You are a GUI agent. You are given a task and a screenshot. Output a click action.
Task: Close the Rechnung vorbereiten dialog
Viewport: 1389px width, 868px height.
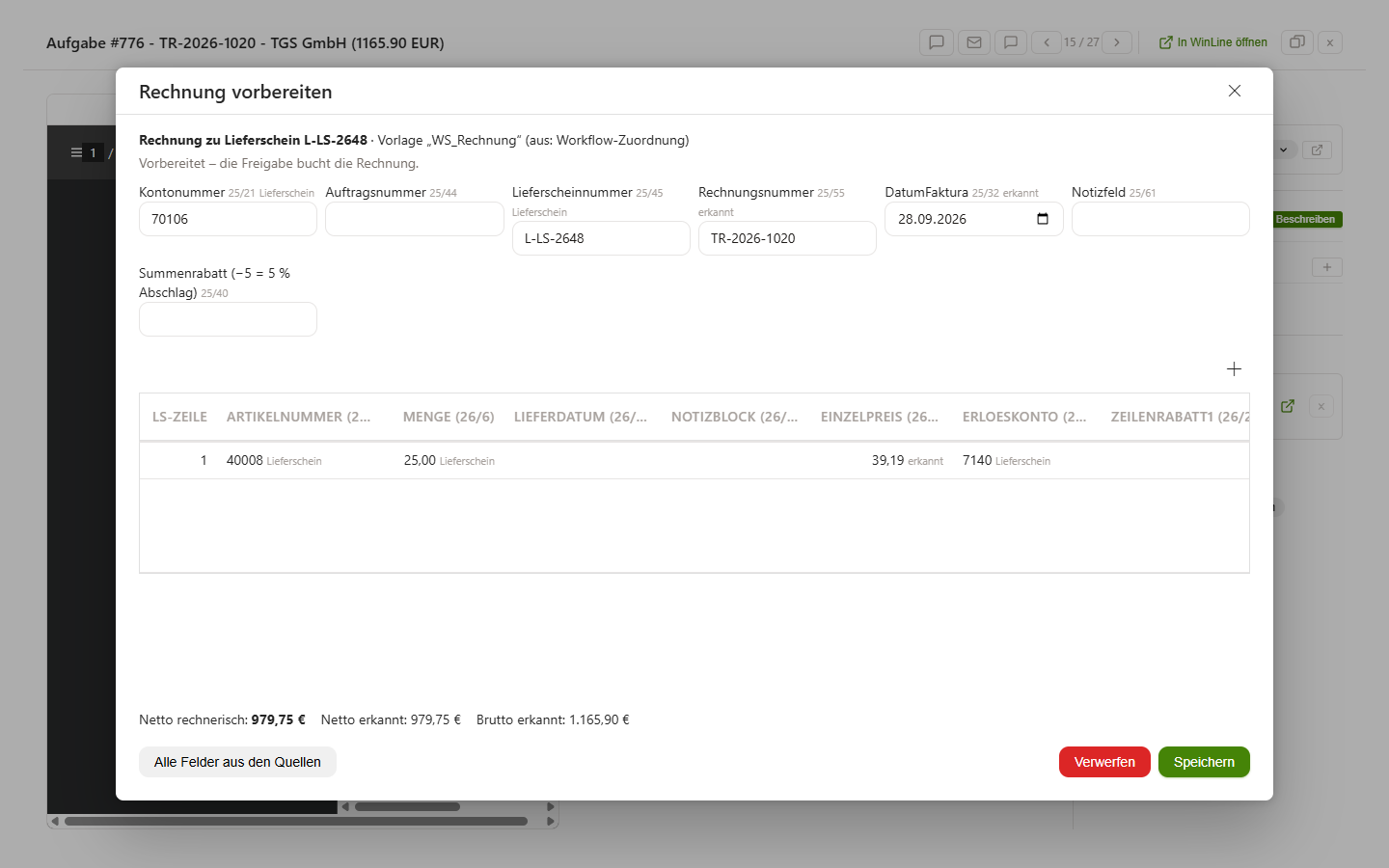1235,91
